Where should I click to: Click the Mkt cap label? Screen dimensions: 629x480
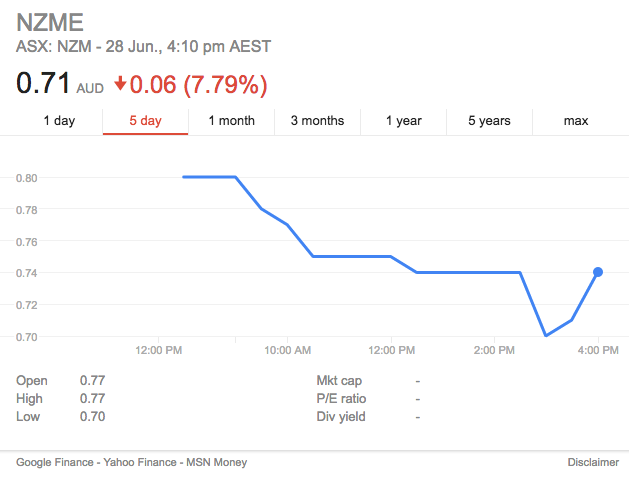(x=339, y=380)
